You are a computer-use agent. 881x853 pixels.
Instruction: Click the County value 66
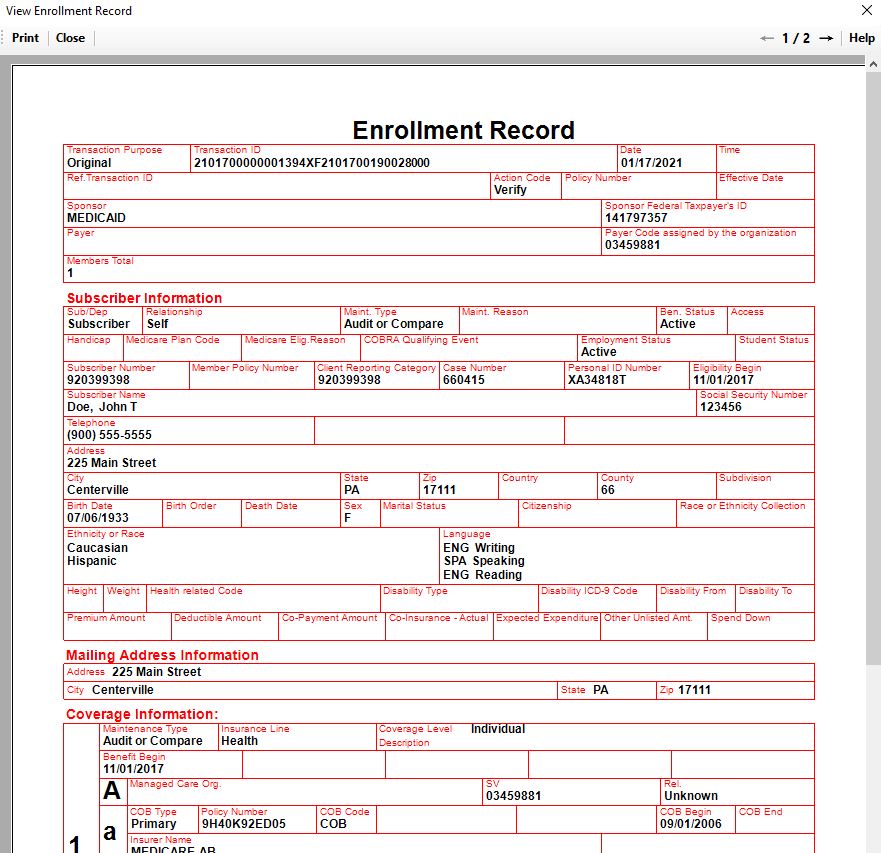click(607, 490)
